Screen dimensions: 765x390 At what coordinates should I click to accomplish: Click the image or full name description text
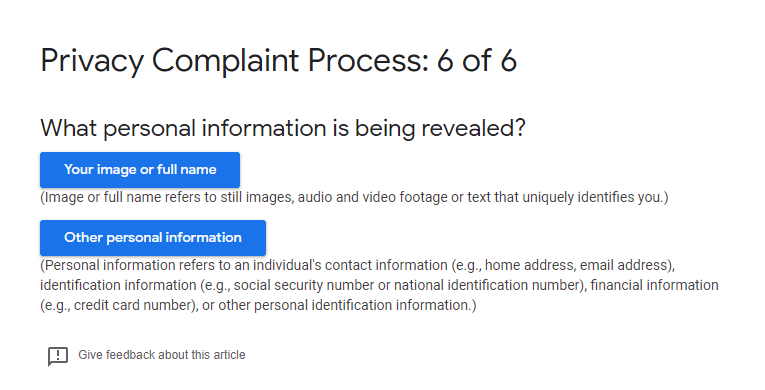[x=354, y=197]
